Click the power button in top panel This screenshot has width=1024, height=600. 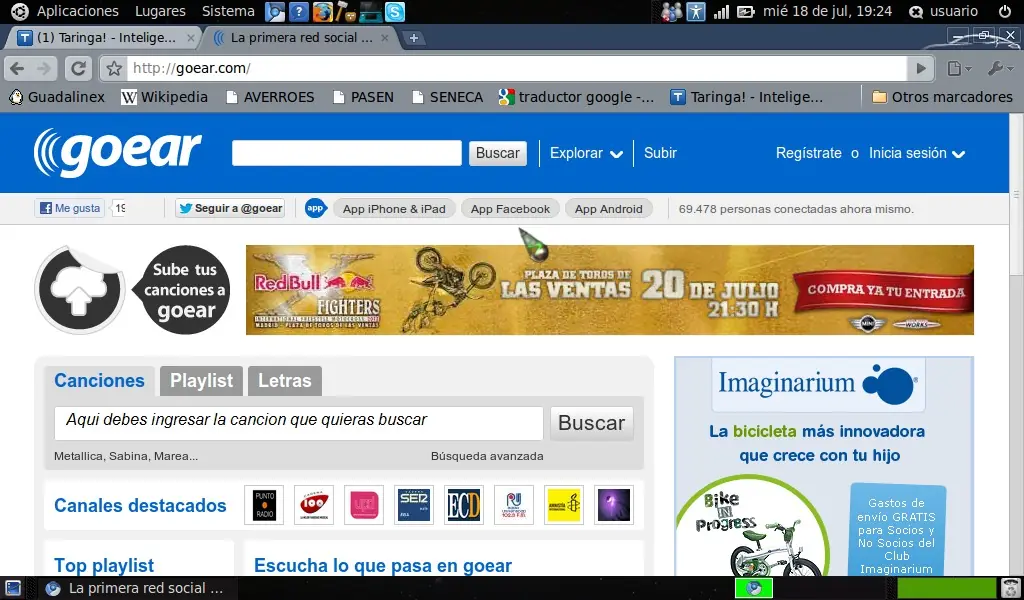(1005, 11)
